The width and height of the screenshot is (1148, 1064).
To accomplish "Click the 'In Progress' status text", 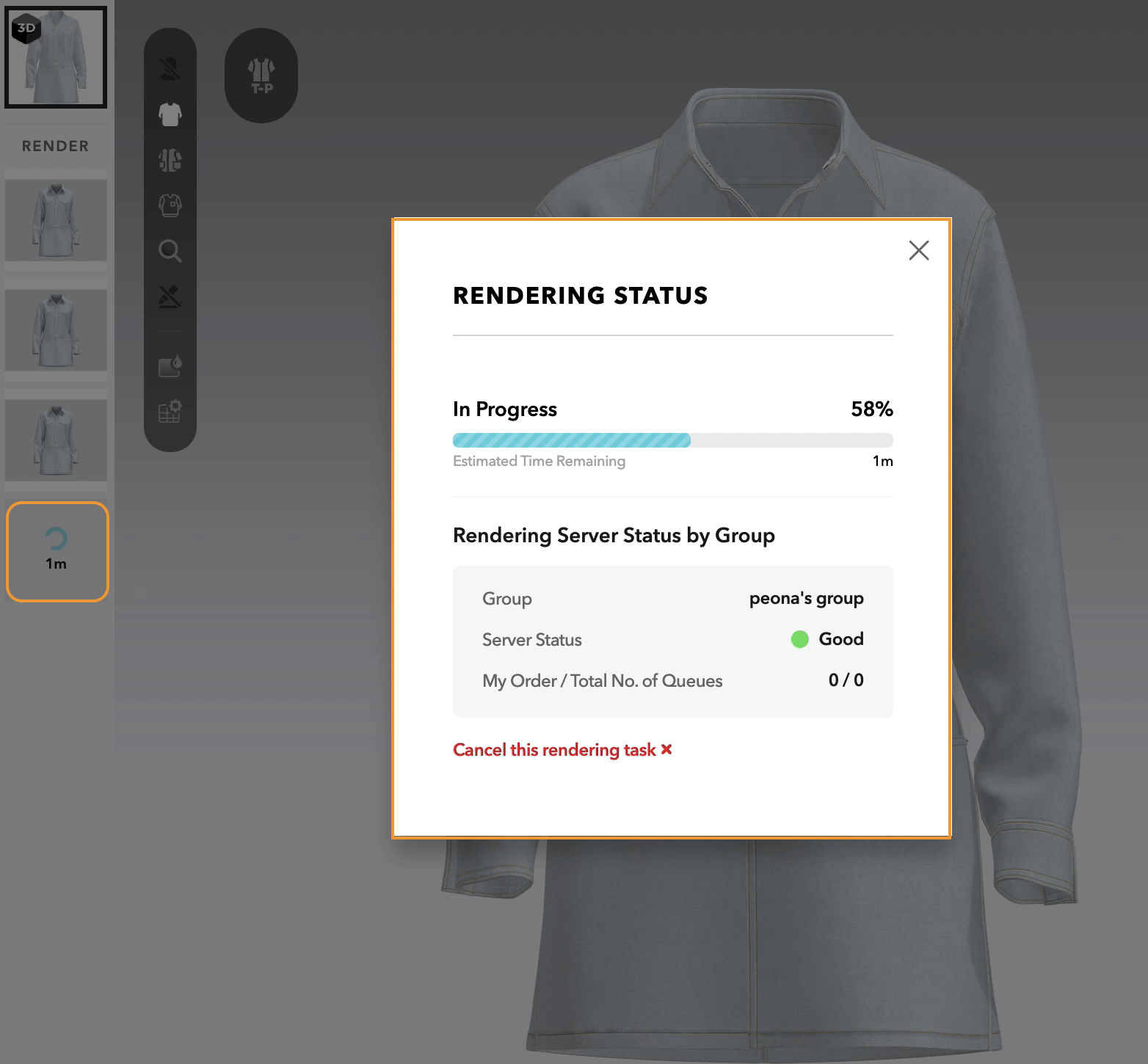I will pyautogui.click(x=505, y=409).
